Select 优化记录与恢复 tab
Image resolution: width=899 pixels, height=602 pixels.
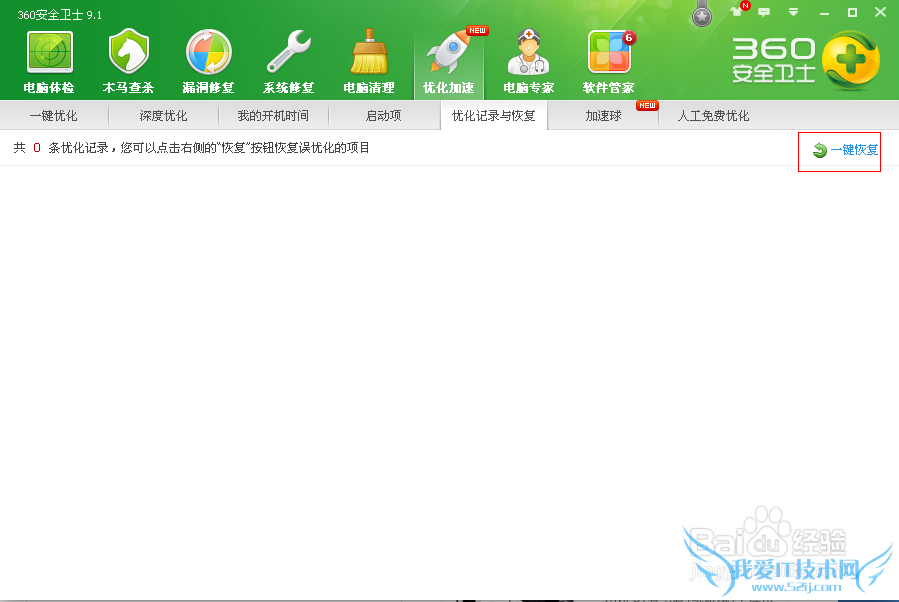(x=494, y=116)
